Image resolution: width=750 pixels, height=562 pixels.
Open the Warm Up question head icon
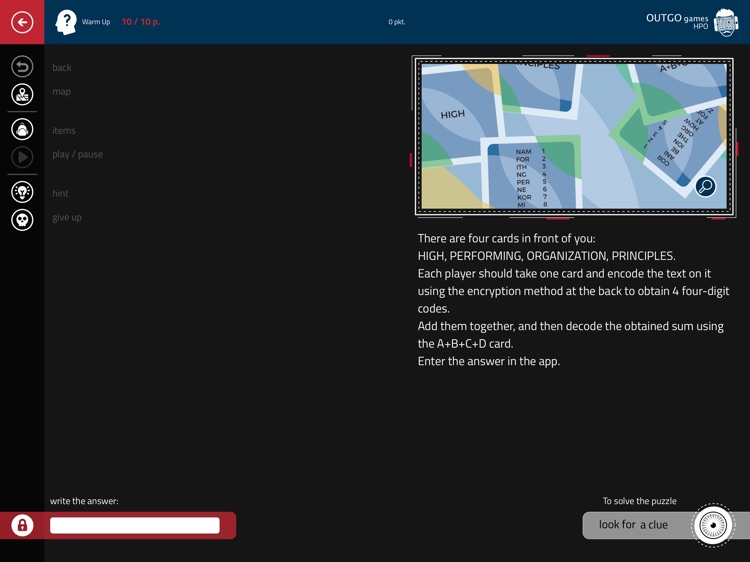coord(66,22)
